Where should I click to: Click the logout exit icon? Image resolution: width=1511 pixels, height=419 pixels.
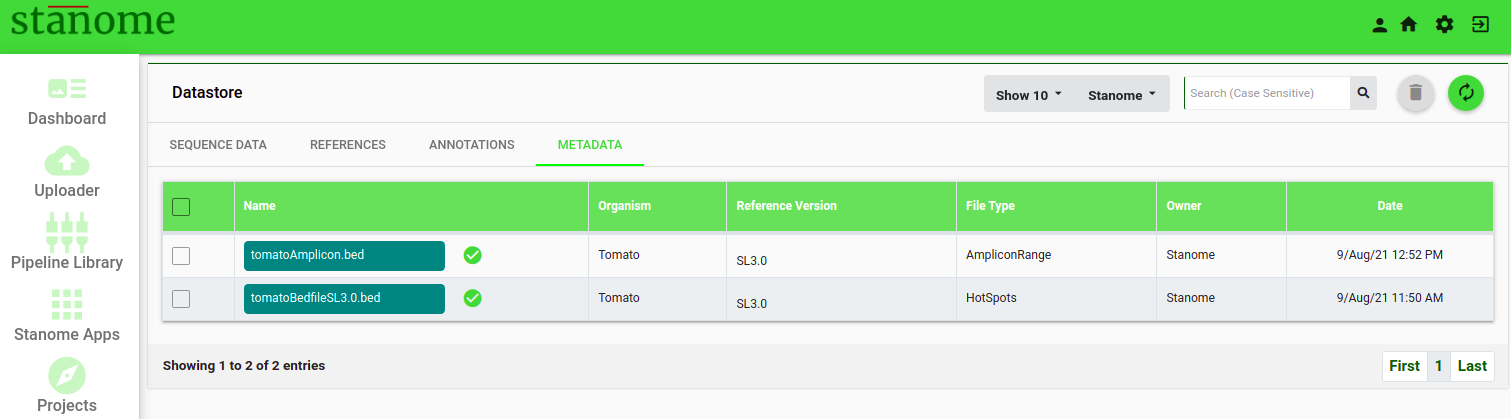point(1480,25)
